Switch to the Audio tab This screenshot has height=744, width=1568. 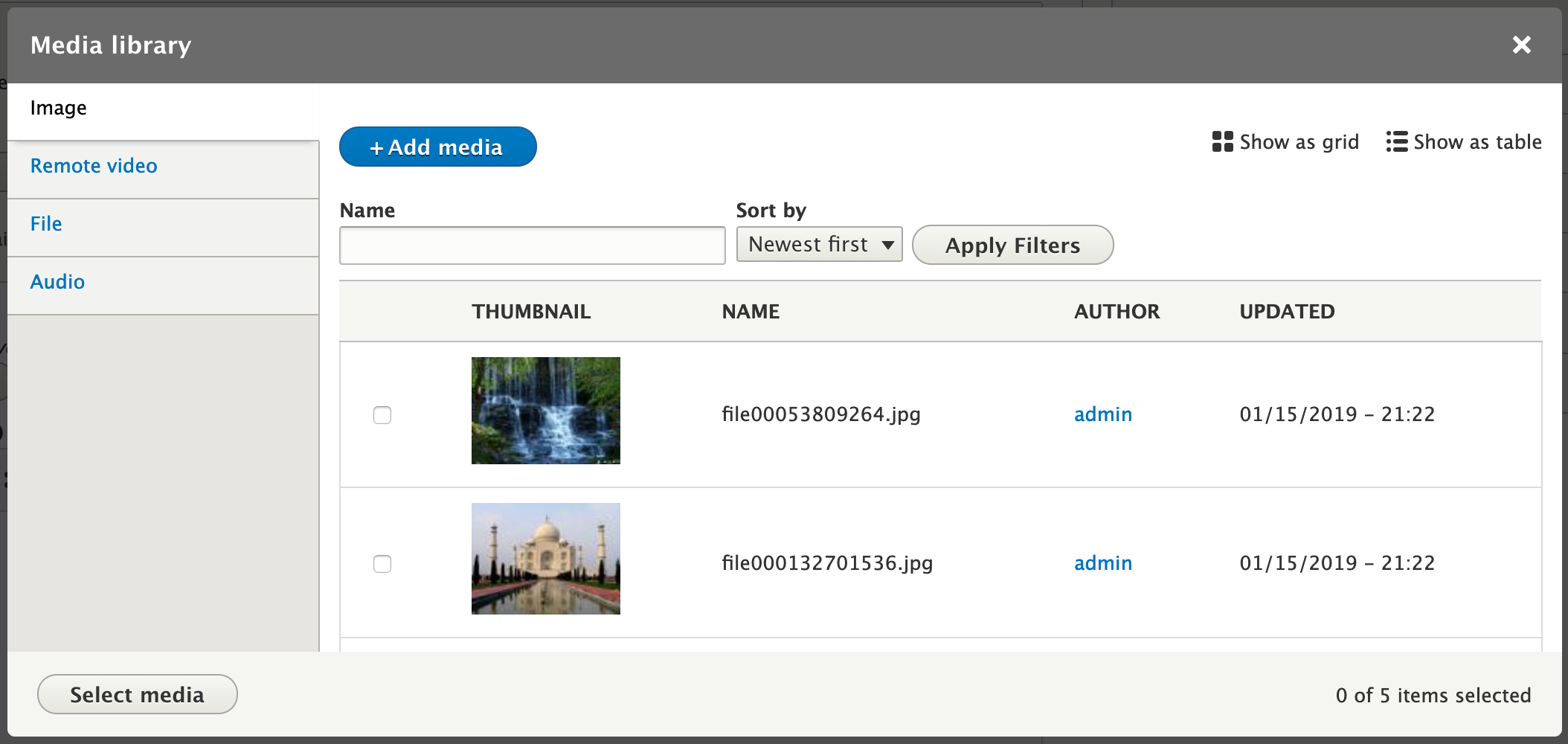point(57,282)
